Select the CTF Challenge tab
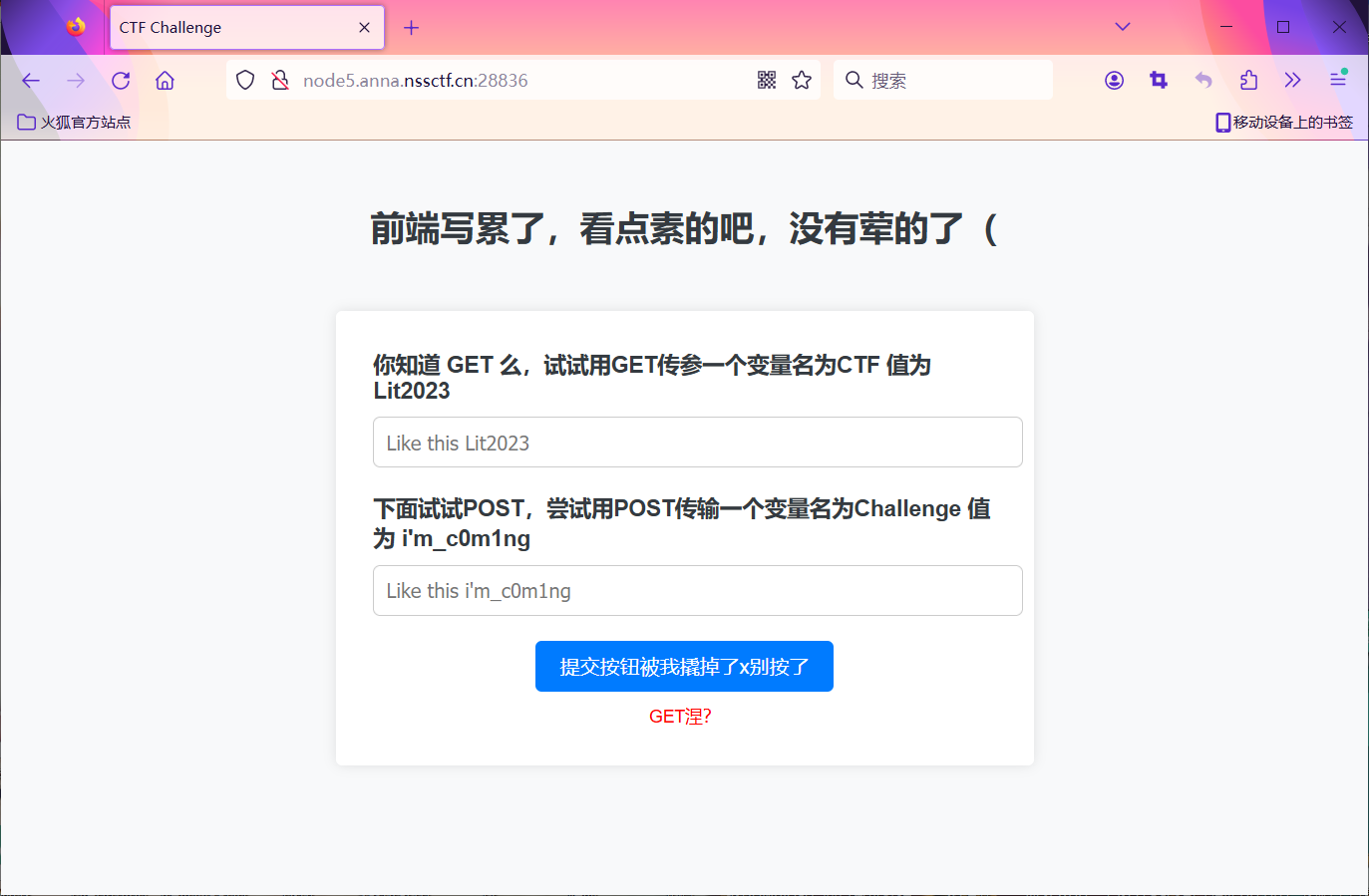The image size is (1369, 896). 229,28
